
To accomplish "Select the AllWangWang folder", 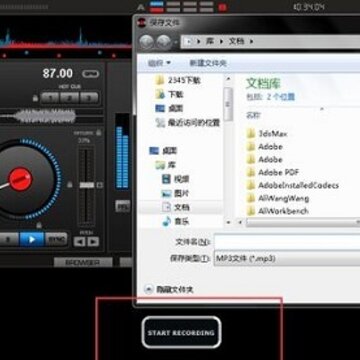I will 278,198.
